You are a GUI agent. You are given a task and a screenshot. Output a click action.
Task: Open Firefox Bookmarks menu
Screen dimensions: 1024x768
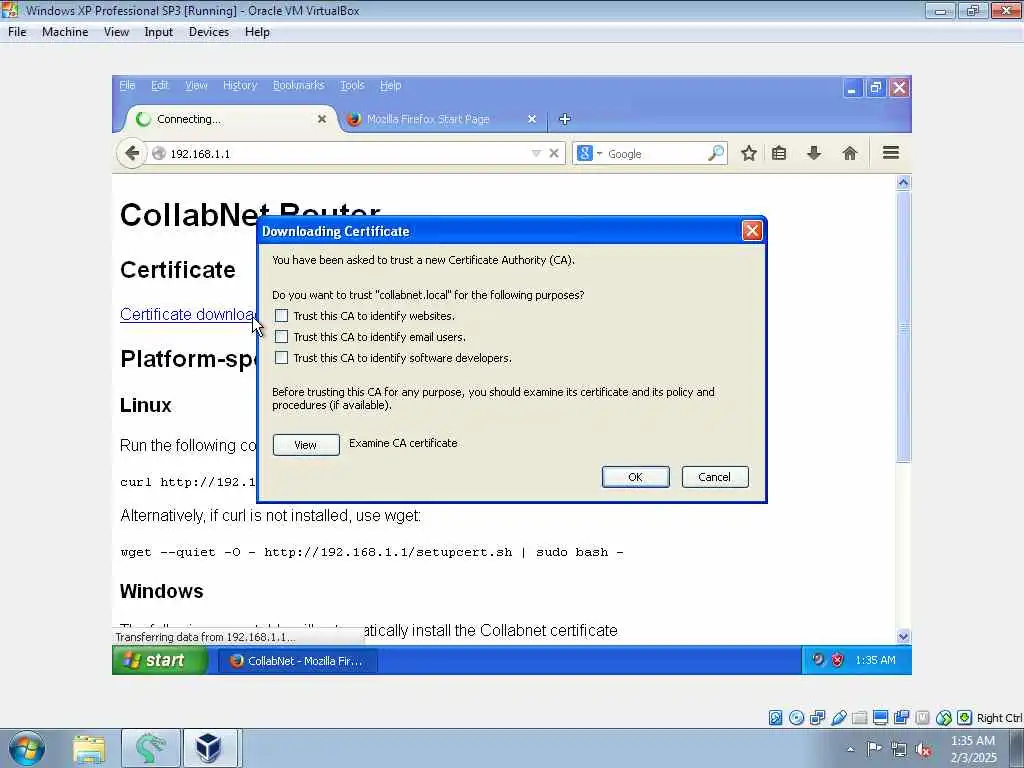coord(298,86)
